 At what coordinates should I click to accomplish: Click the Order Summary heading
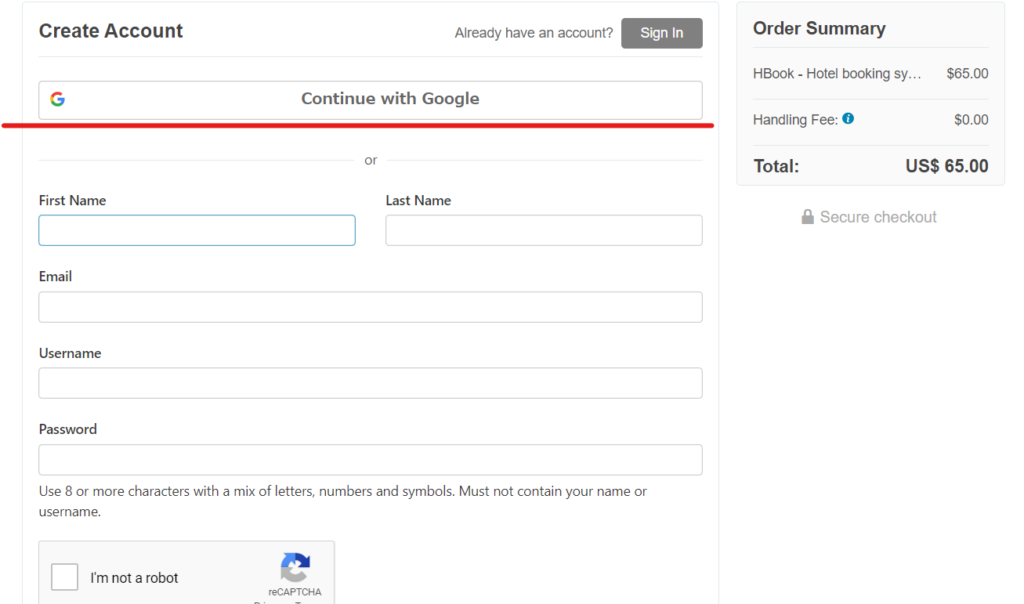(819, 29)
